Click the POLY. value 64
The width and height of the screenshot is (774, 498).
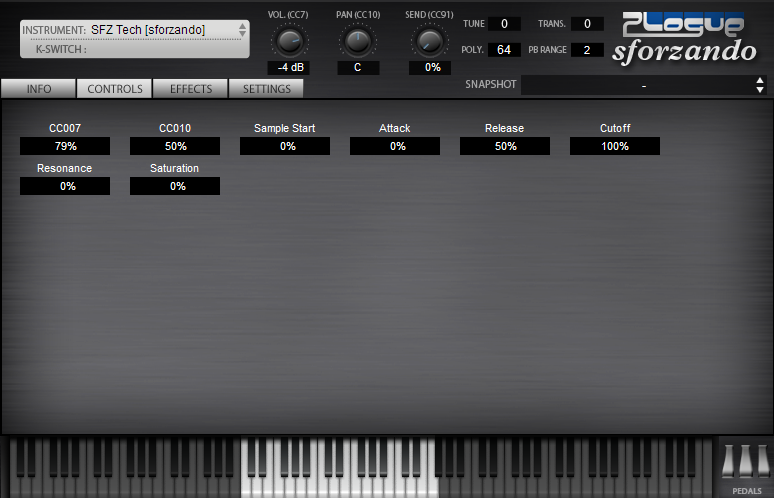pos(504,50)
